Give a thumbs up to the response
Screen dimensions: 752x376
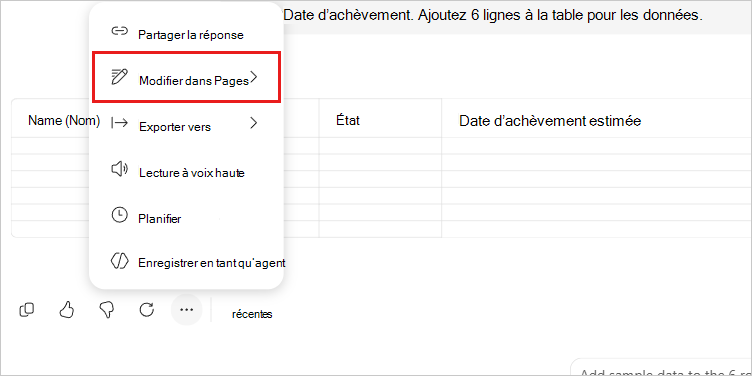(x=67, y=310)
